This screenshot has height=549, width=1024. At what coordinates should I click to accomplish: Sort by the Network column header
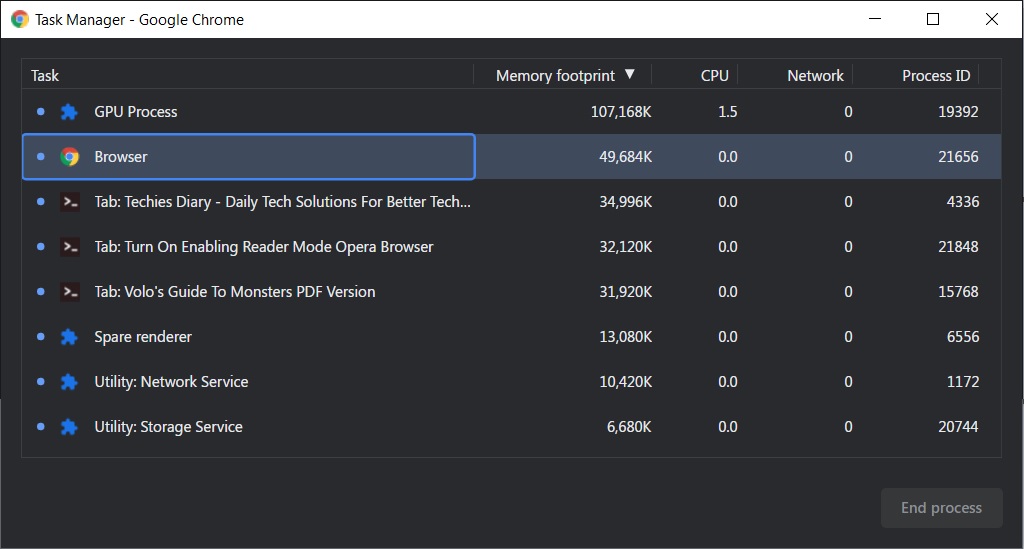click(x=795, y=76)
